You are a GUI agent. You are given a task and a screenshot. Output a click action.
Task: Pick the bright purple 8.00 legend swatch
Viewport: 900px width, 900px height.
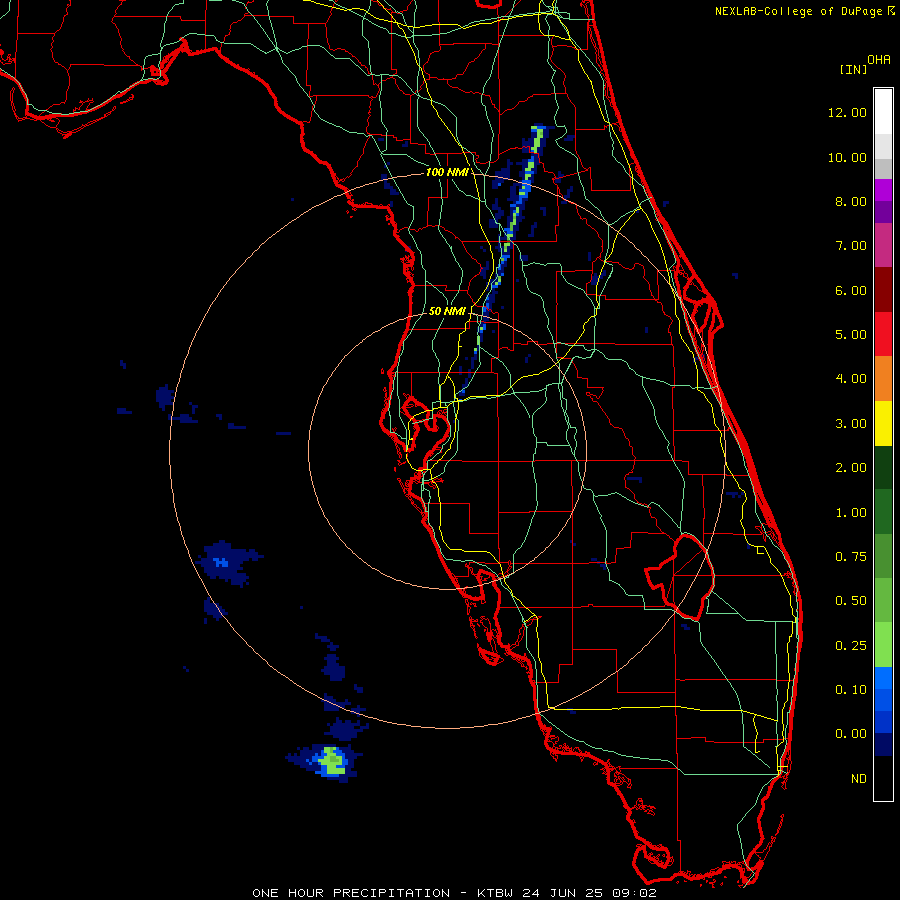tap(883, 190)
